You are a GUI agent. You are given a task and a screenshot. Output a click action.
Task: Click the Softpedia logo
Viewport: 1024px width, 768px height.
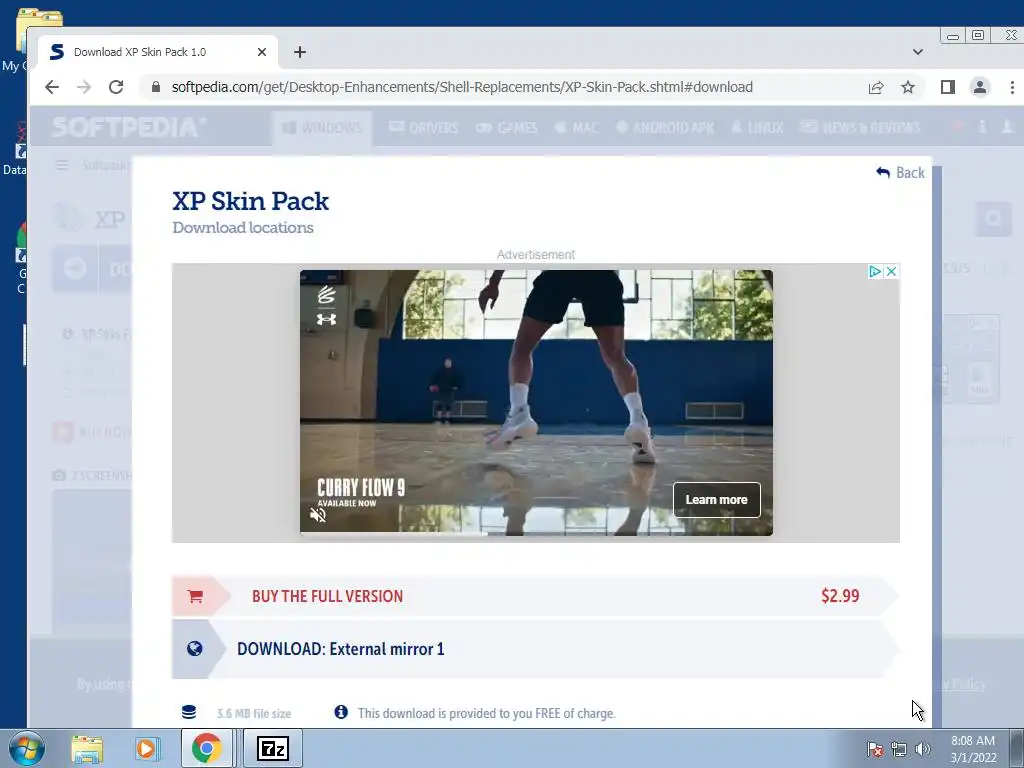(129, 127)
